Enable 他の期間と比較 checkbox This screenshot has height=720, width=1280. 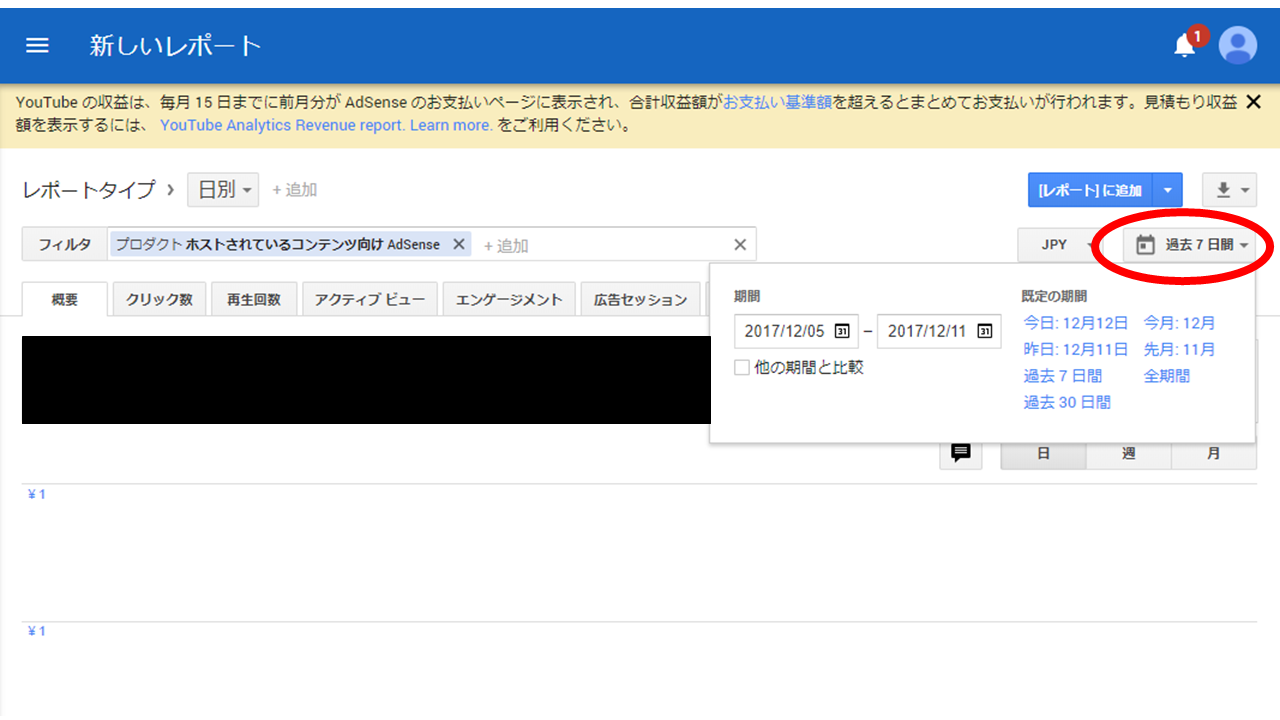click(x=742, y=367)
